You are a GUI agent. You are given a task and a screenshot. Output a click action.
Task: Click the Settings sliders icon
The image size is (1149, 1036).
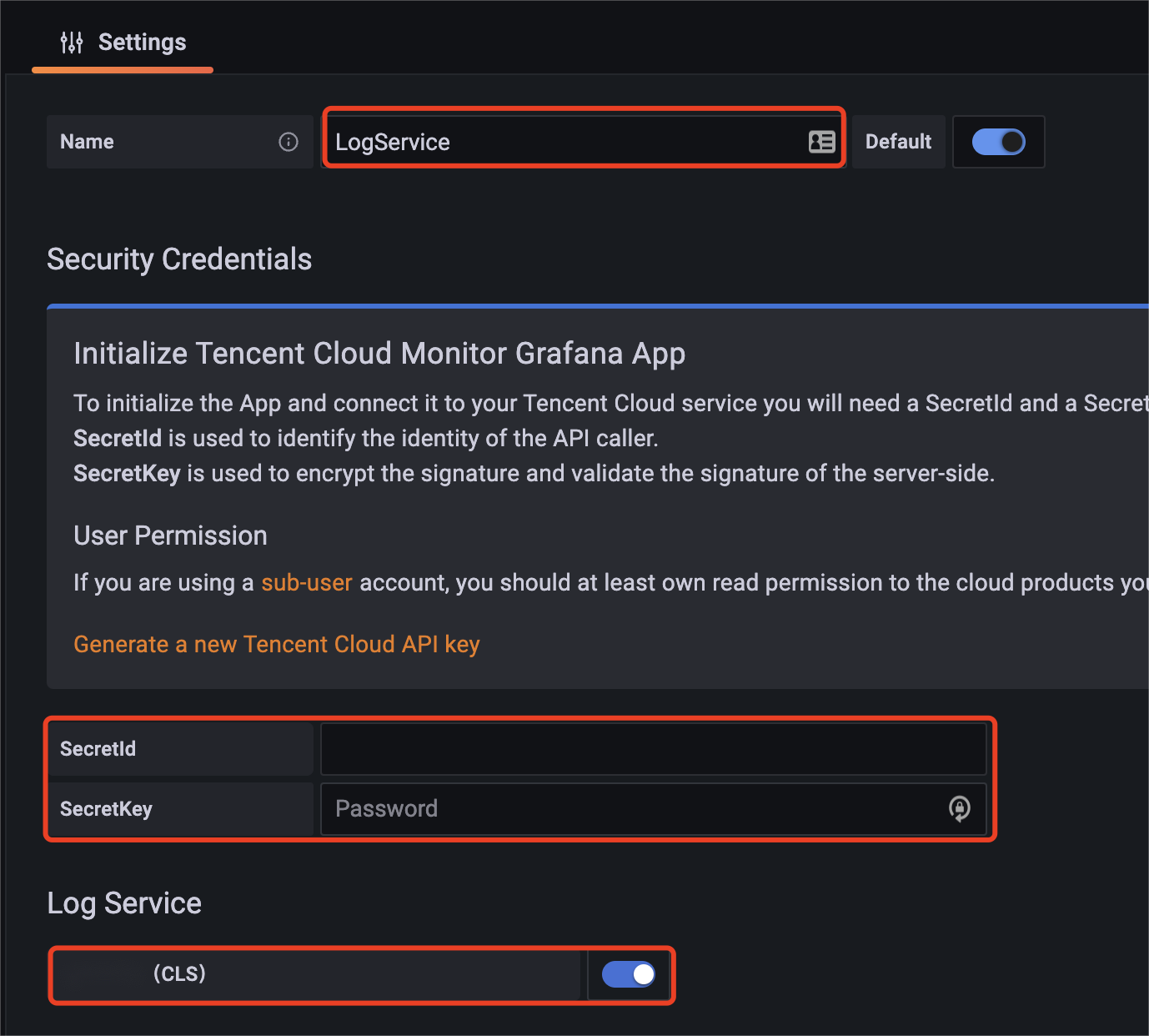coord(72,43)
